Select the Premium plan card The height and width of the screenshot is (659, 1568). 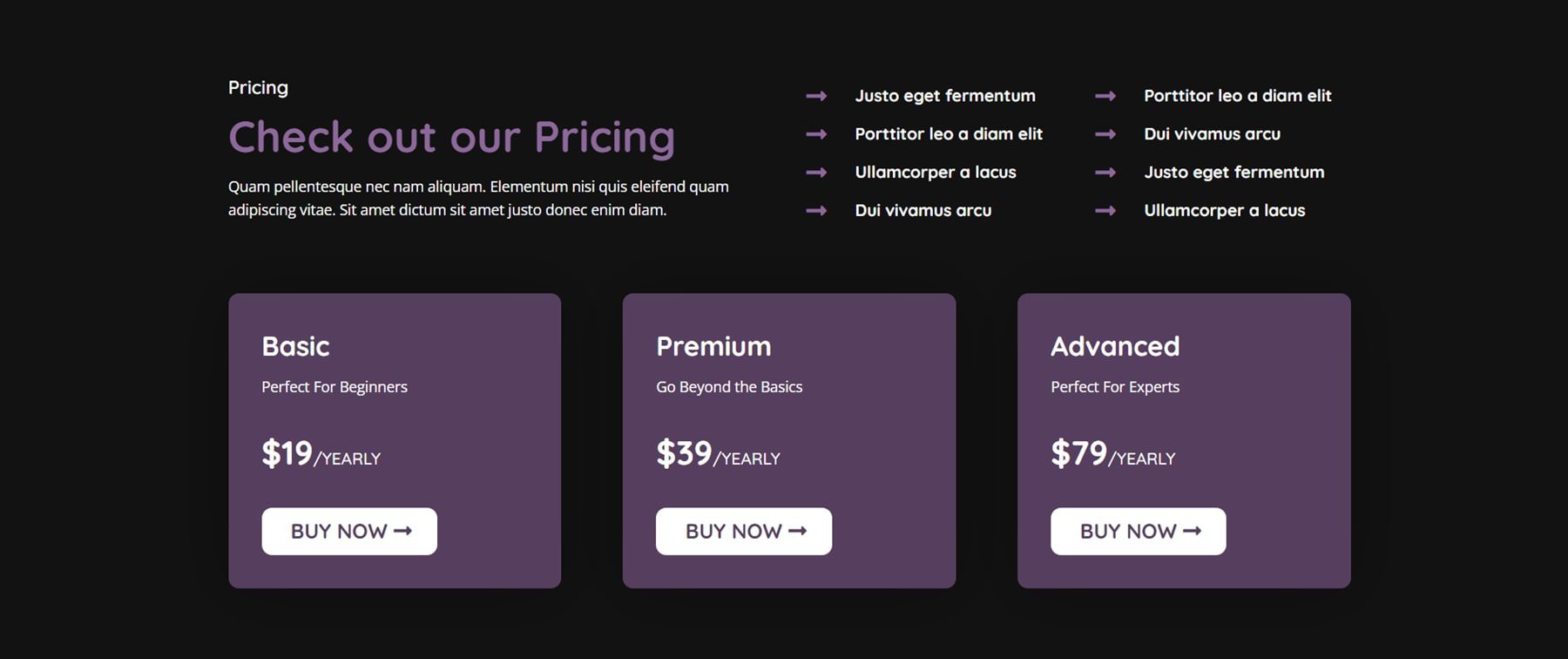[789, 439]
